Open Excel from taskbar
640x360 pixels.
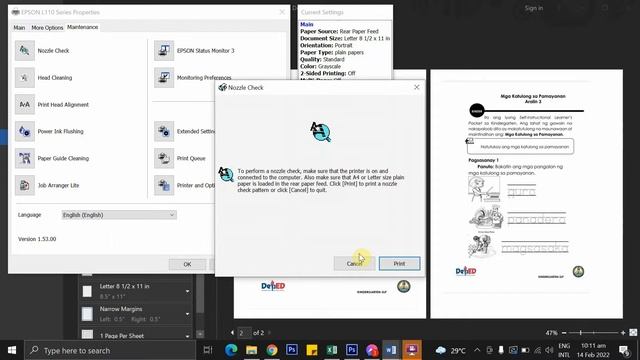click(x=331, y=350)
